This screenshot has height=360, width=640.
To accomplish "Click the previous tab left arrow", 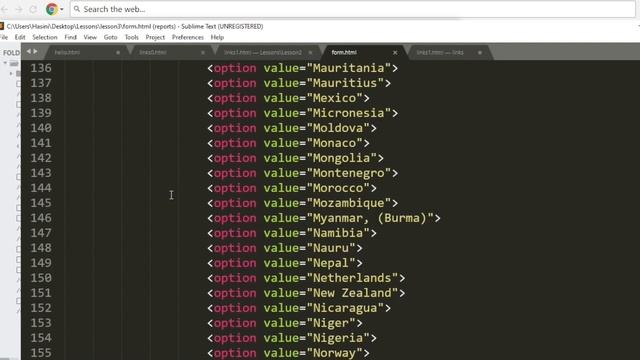I will click(x=29, y=51).
